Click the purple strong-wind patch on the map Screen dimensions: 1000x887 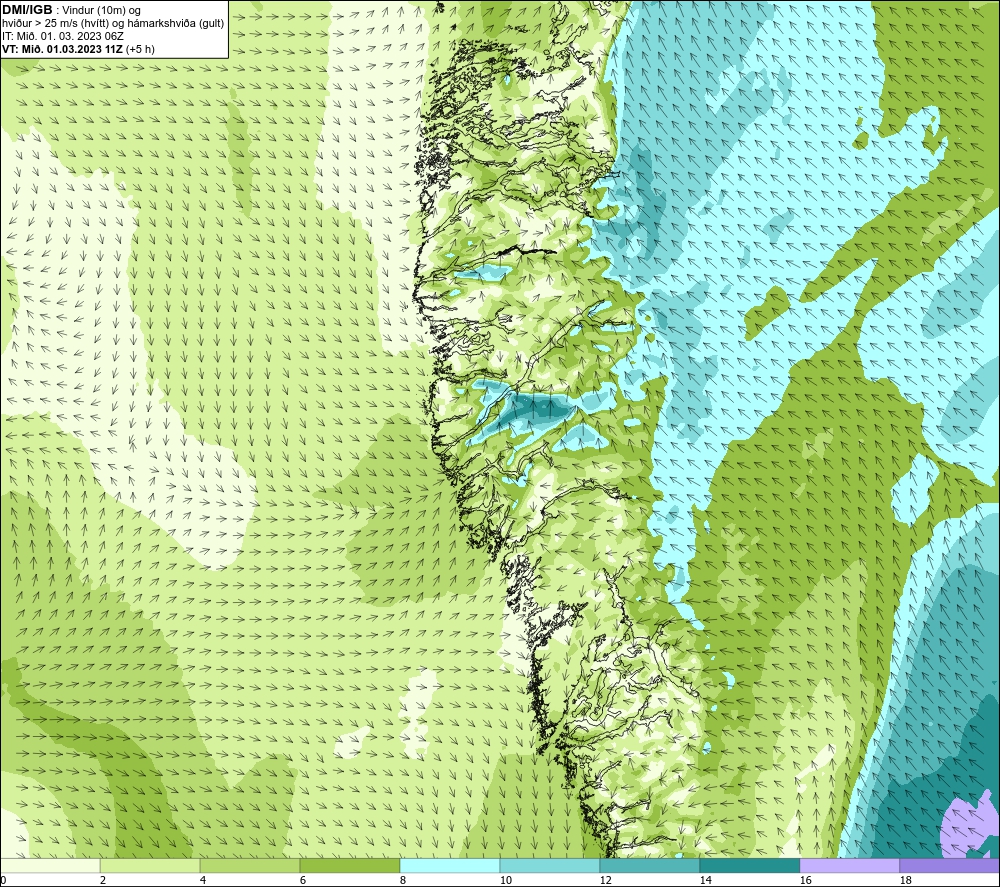969,828
